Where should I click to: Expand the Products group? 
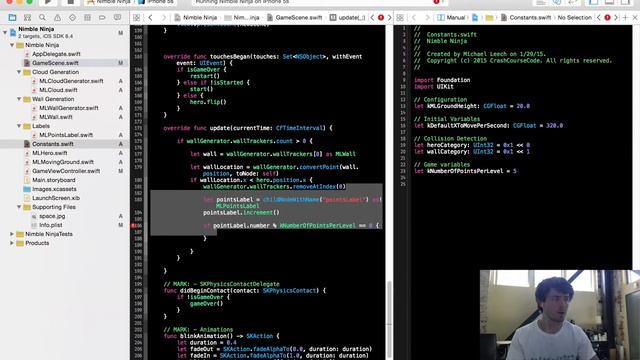pyautogui.click(x=12, y=243)
